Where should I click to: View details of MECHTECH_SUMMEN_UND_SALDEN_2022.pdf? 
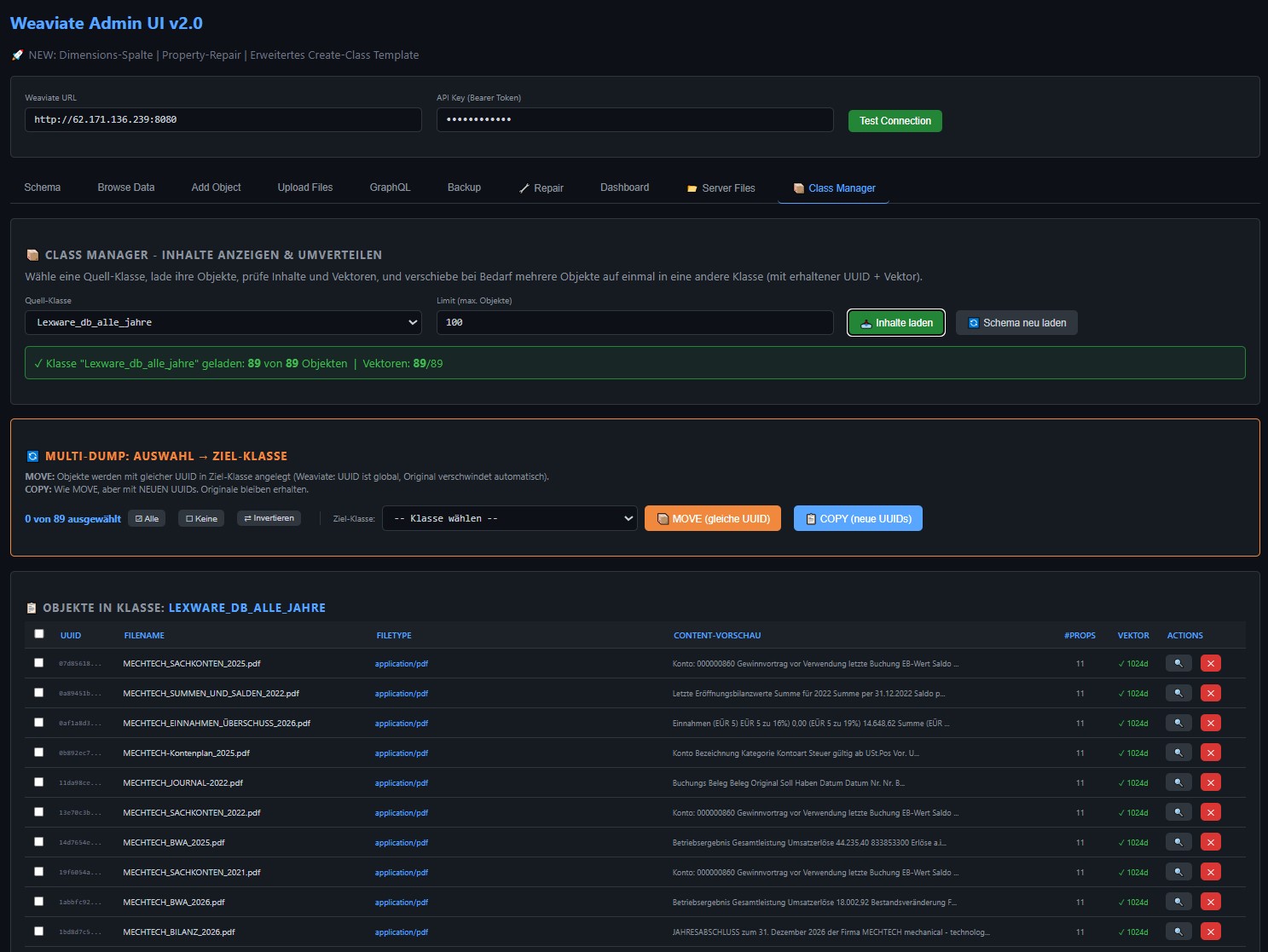(1178, 693)
